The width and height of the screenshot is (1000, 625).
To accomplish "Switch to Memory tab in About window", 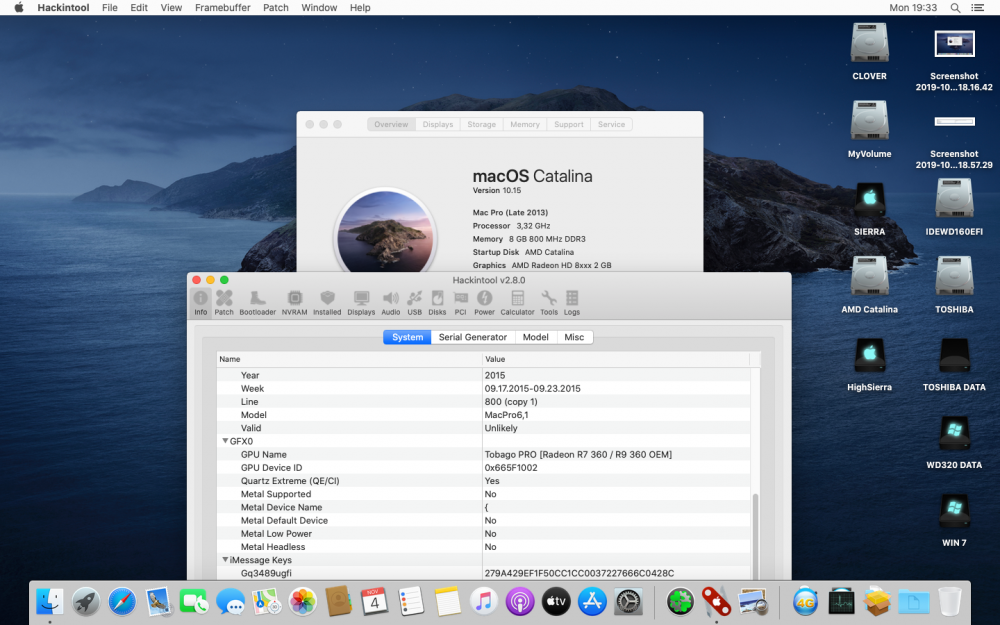I will coord(525,124).
